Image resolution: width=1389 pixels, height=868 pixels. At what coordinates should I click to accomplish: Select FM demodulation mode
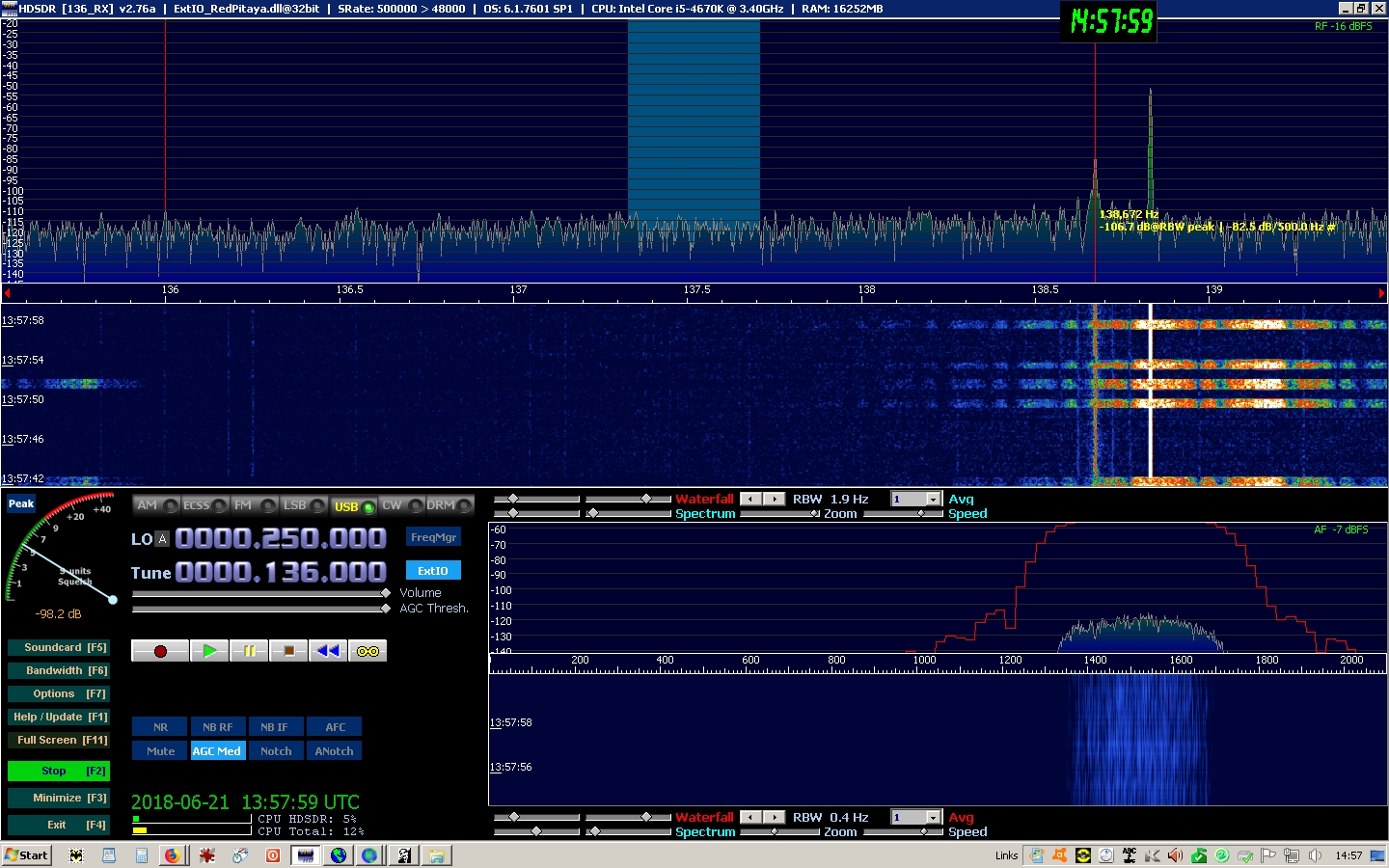pos(255,505)
